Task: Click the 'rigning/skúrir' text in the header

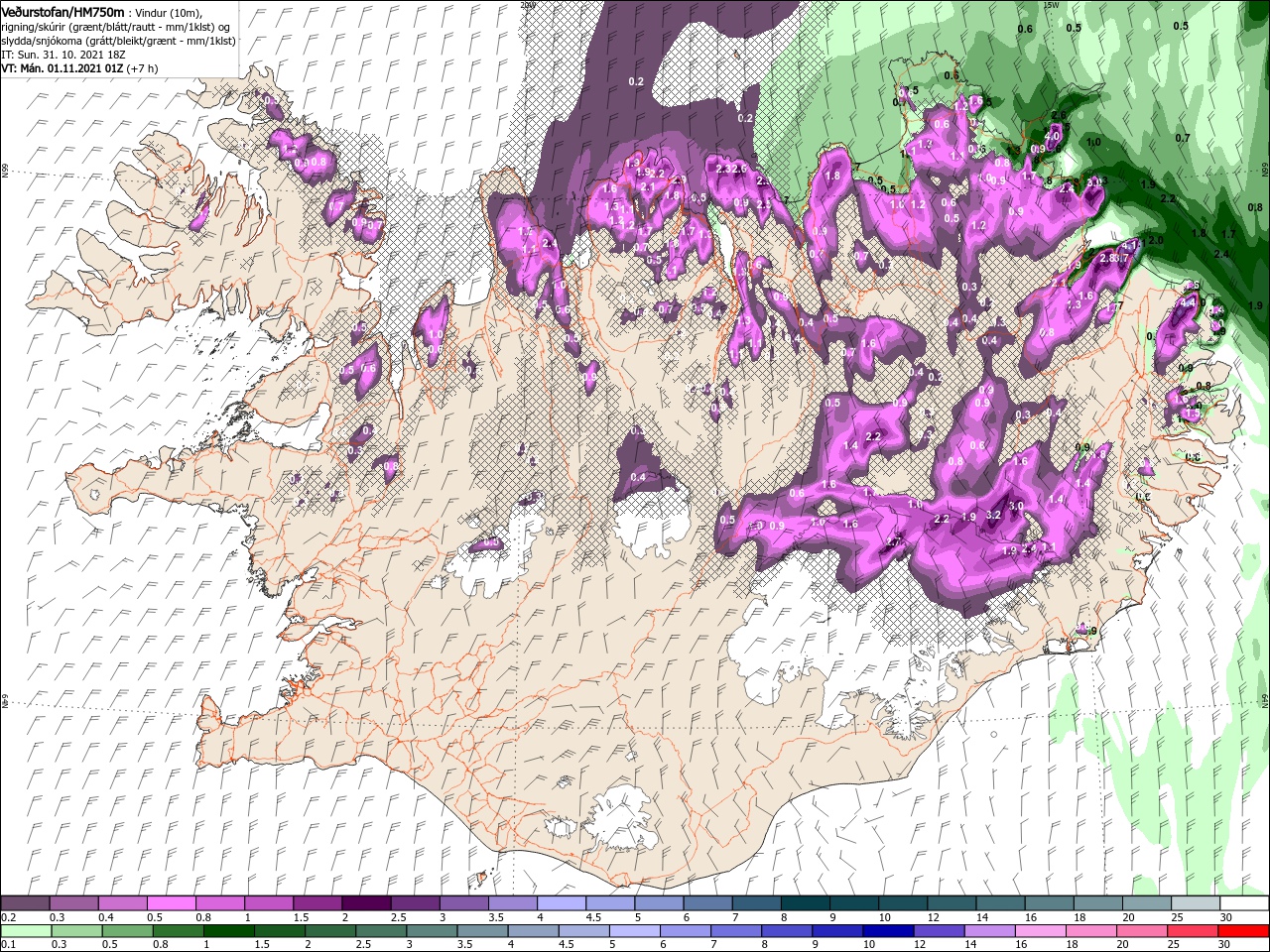Action: 36,26
